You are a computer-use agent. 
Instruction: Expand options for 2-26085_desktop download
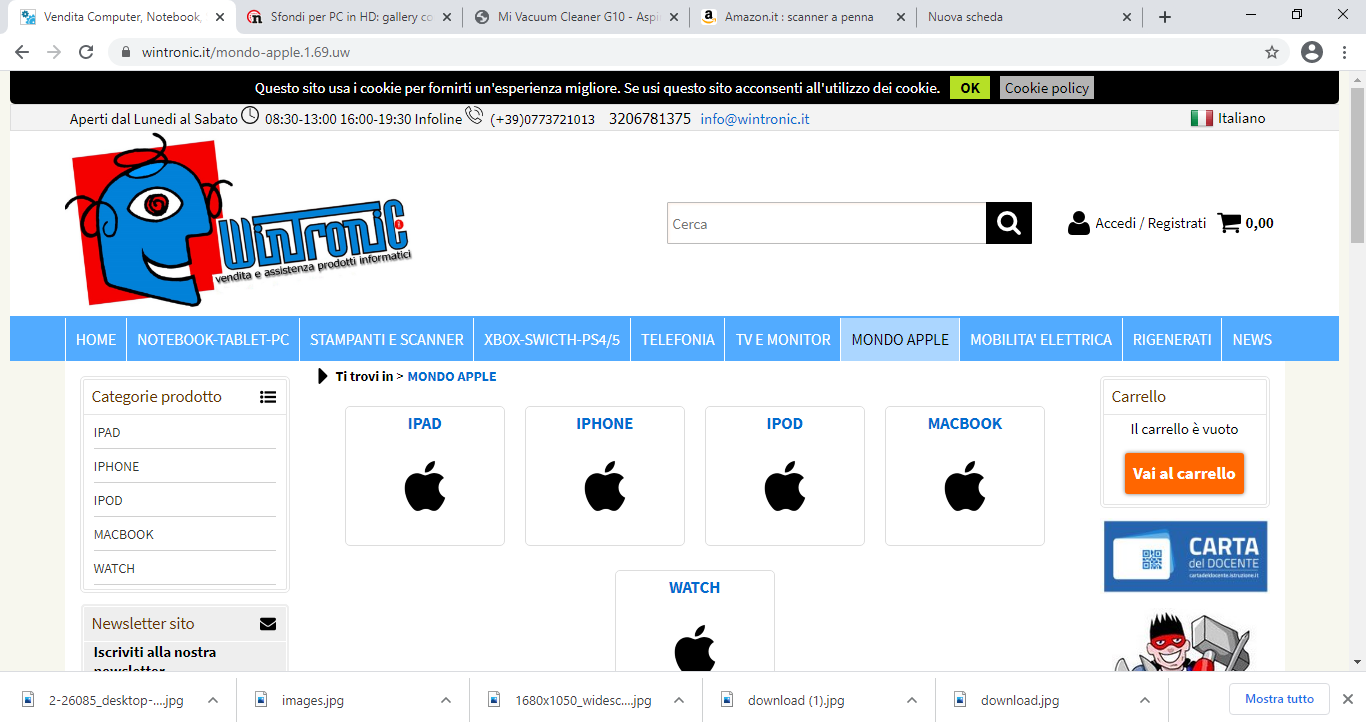click(212, 700)
